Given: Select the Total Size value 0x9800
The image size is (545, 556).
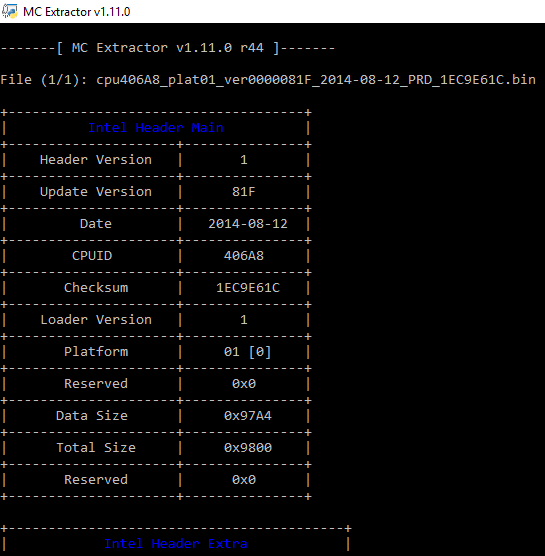Looking at the screenshot, I should point(248,447).
